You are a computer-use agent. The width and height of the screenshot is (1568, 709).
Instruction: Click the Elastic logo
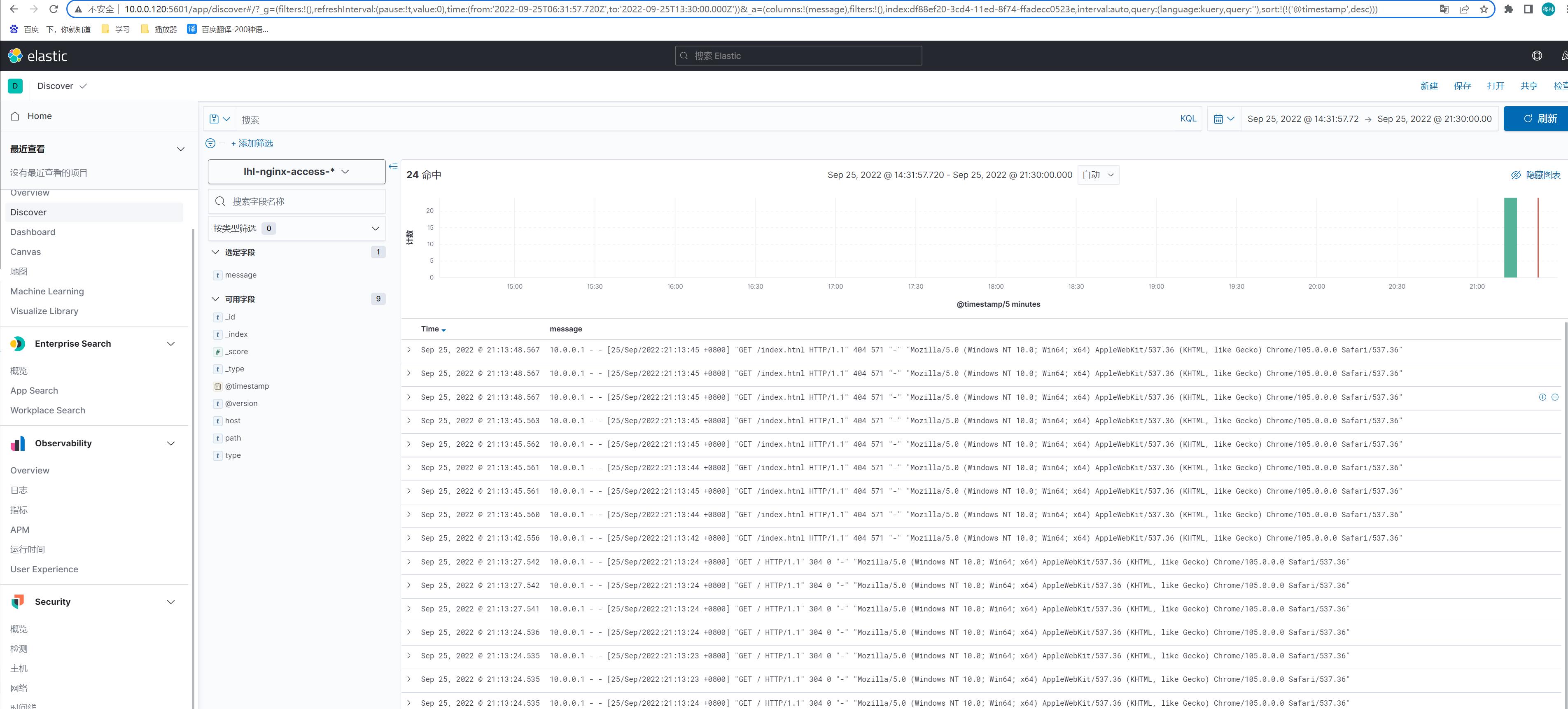click(37, 56)
